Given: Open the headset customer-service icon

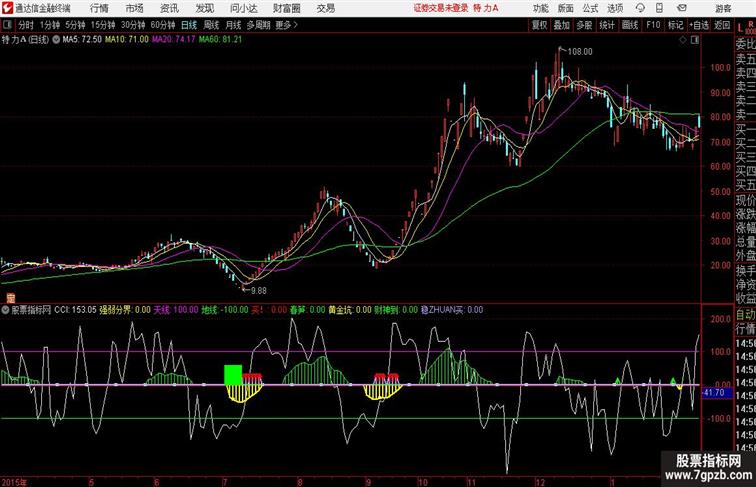Looking at the screenshot, I should point(640,8).
